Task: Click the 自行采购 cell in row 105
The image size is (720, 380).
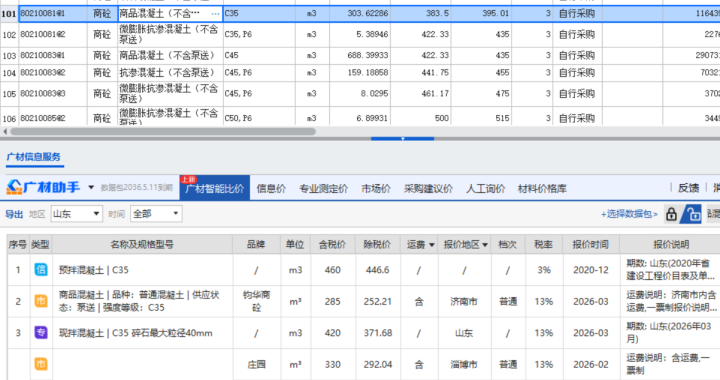Action: (577, 94)
